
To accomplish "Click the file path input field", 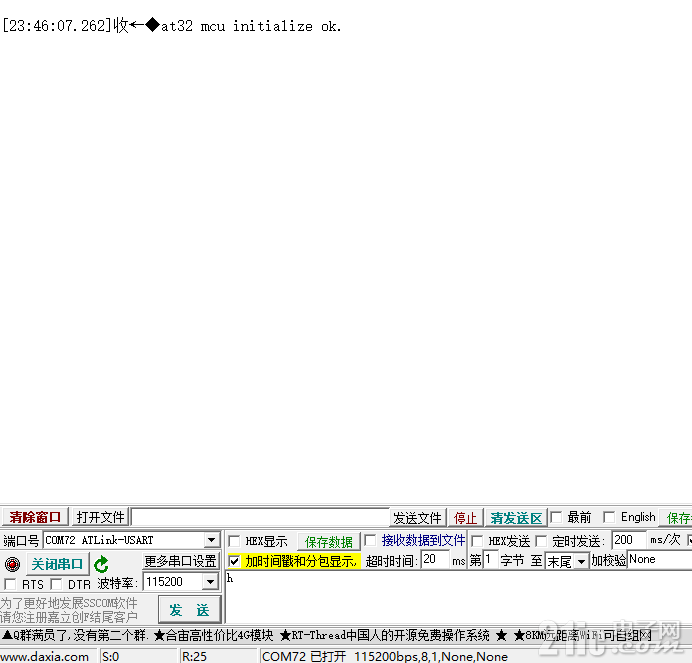I will [x=260, y=517].
